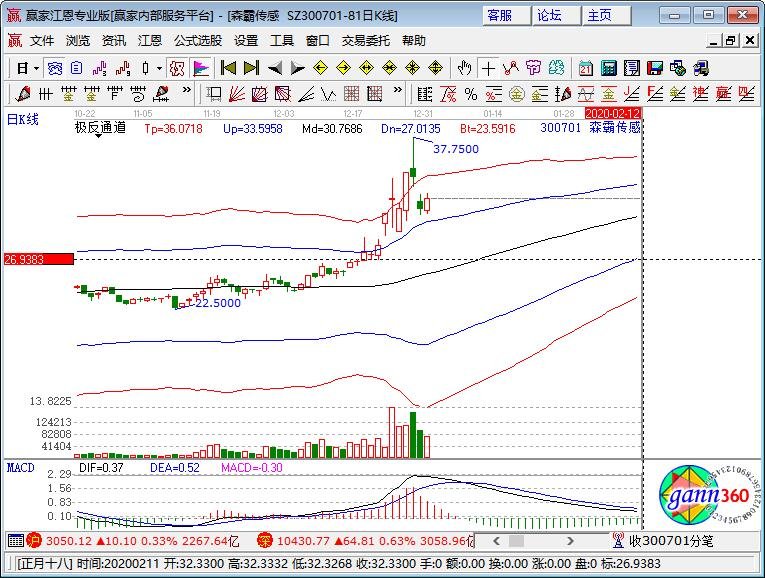Select the V-shaped zigzag wave tool
The image size is (765, 578).
pos(329,93)
